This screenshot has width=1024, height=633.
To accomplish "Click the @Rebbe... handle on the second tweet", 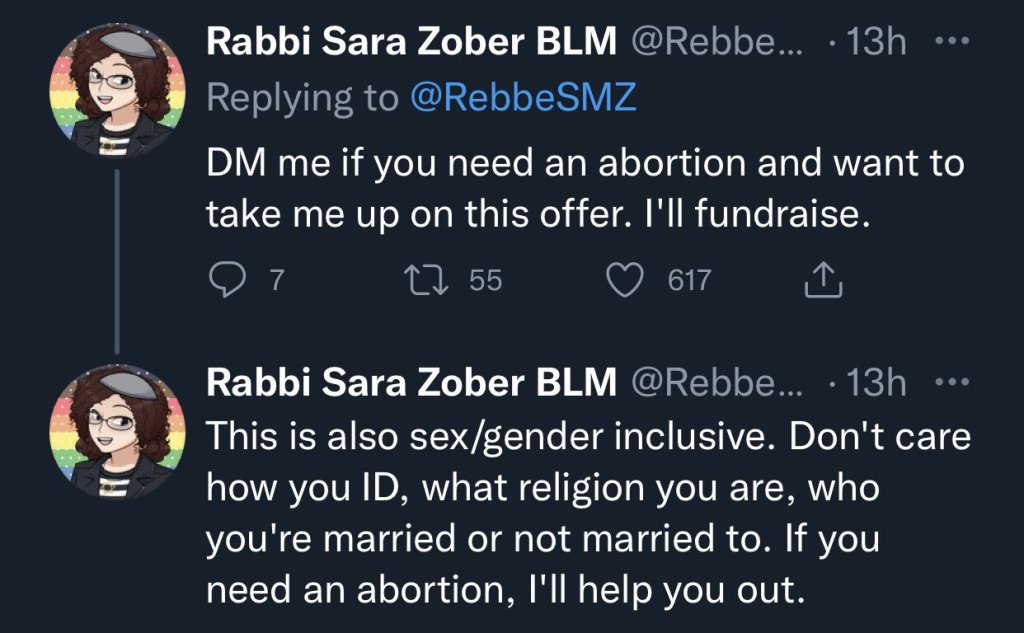I will pyautogui.click(x=716, y=383).
